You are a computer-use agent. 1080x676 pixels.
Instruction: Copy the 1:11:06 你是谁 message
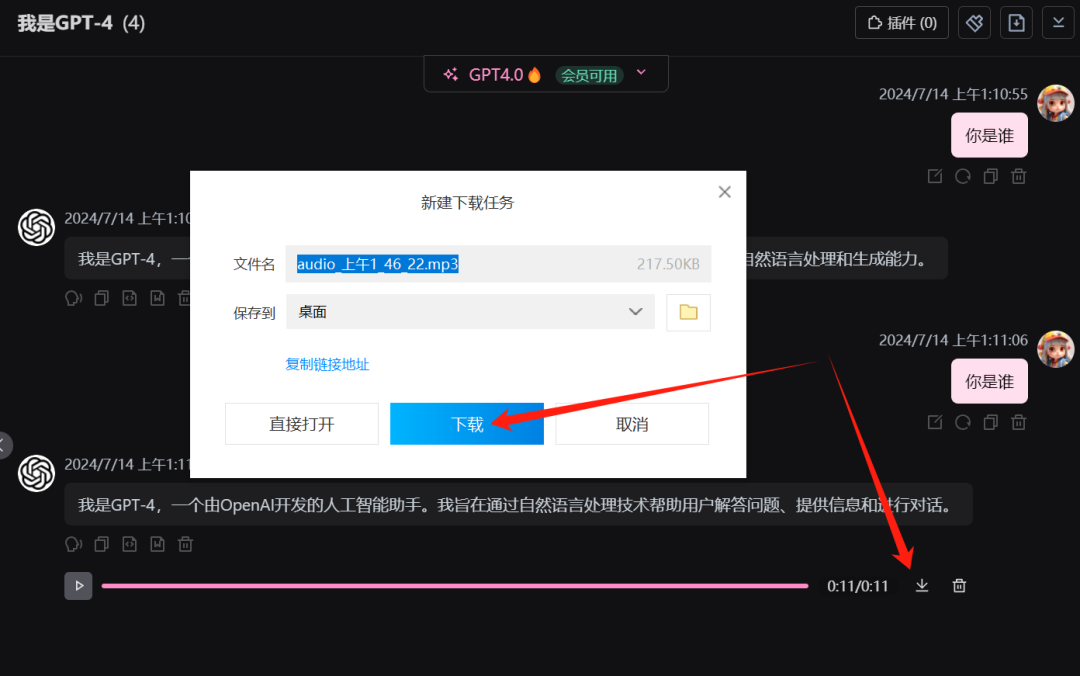click(990, 422)
